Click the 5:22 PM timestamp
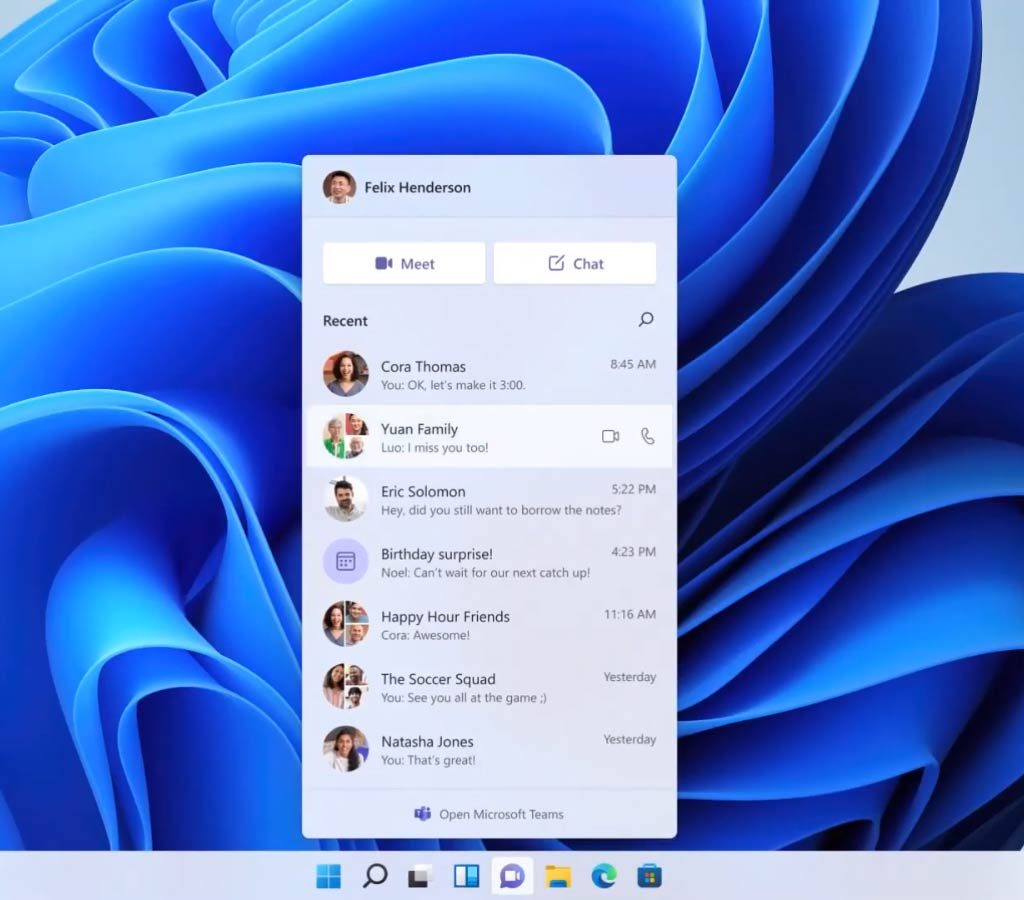The width and height of the screenshot is (1024, 900). point(633,489)
